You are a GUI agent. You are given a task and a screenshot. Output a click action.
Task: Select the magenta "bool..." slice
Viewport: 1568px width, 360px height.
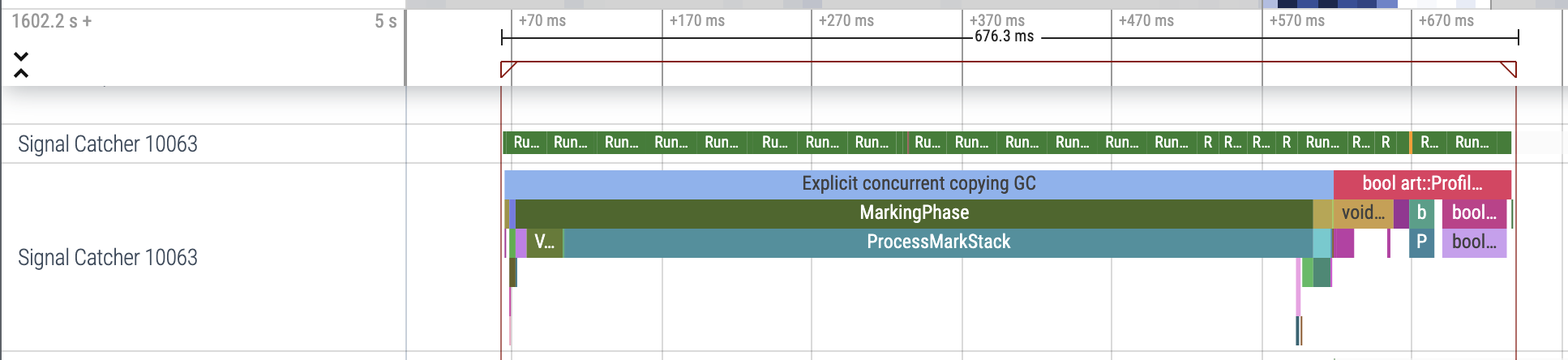[x=1474, y=213]
